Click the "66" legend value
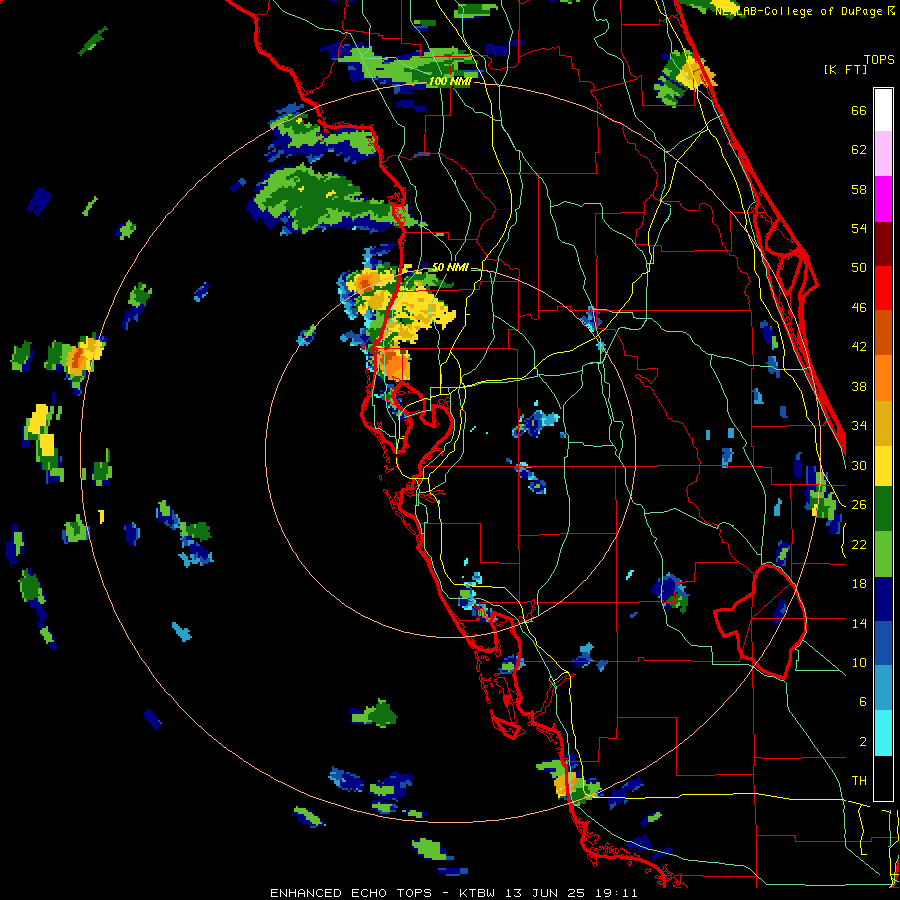900x900 pixels. [x=859, y=111]
